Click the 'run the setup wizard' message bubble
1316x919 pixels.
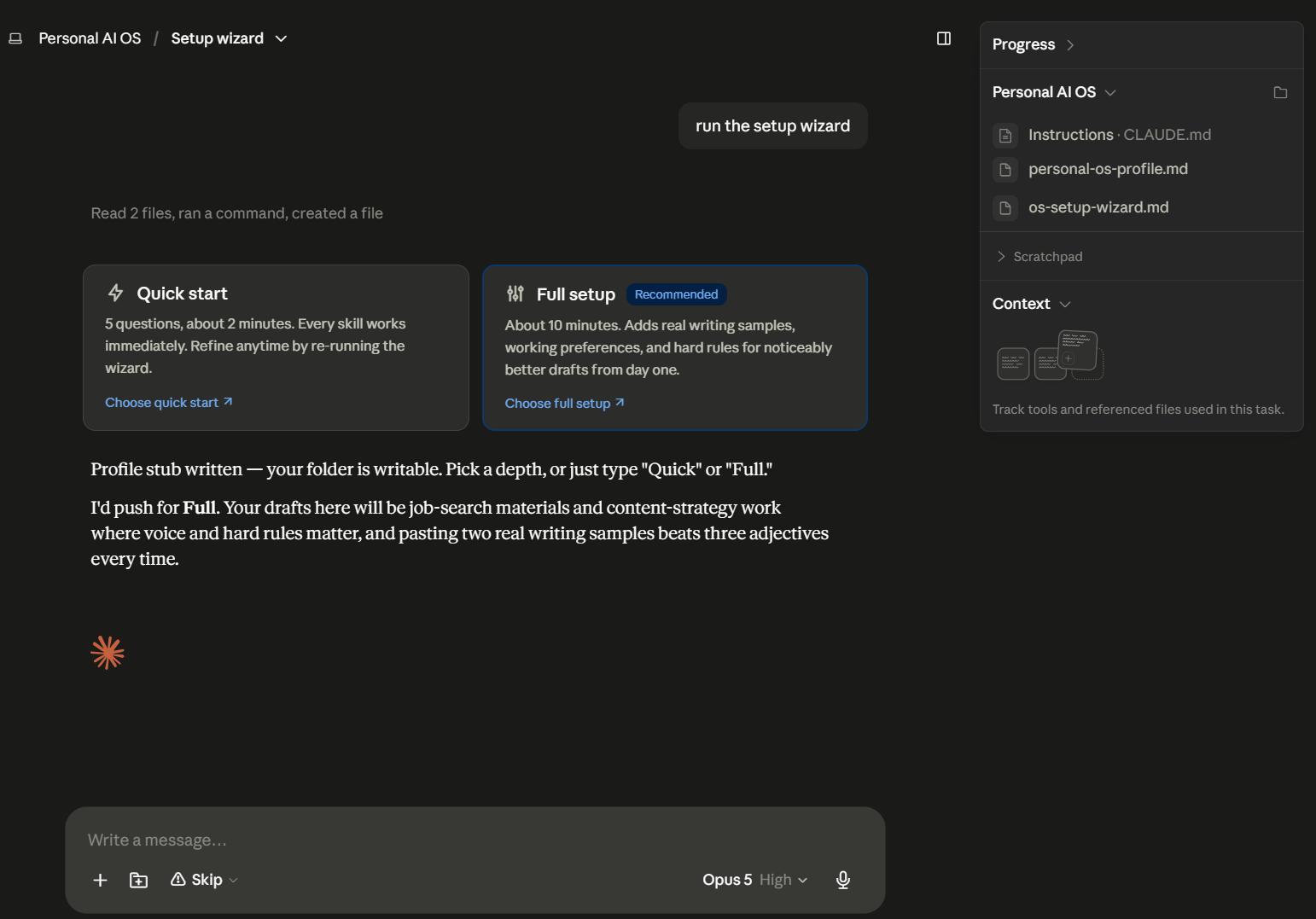tap(773, 126)
